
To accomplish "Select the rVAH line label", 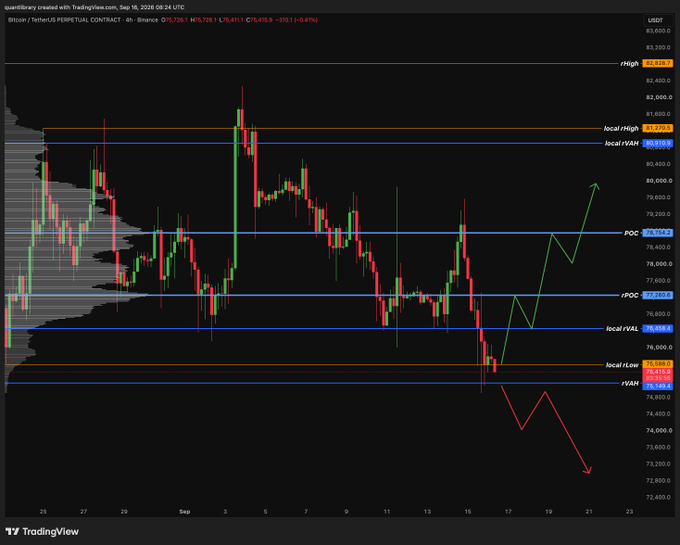I will [630, 383].
